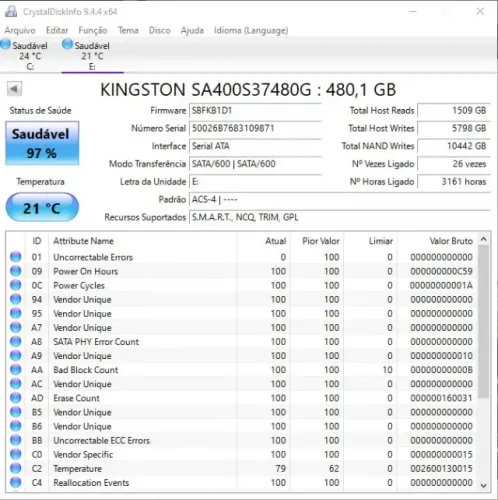Click the scrollbar down arrow in attribute list
This screenshot has height=500, width=498.
point(484,486)
